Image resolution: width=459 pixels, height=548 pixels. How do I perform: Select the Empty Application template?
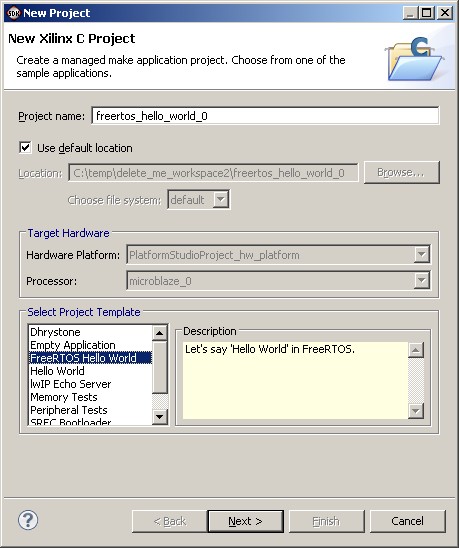[90, 345]
